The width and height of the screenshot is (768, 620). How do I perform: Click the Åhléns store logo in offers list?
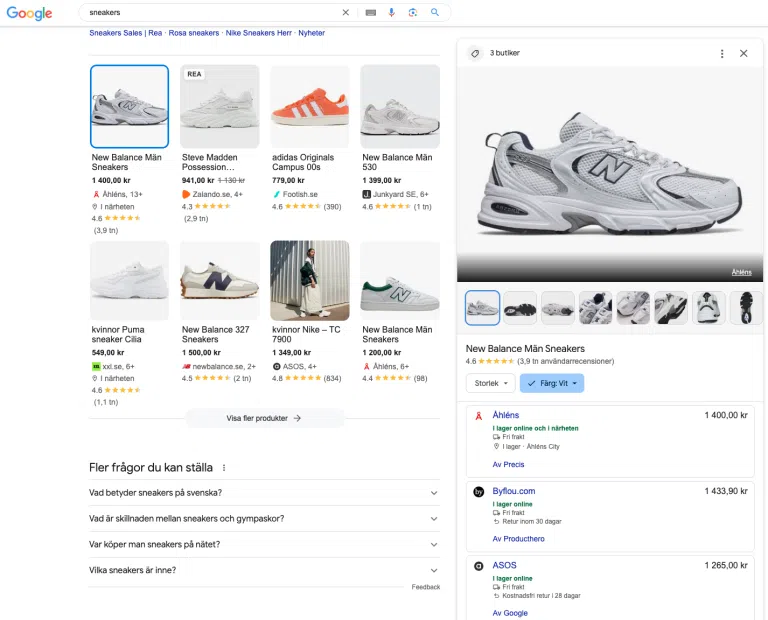479,416
